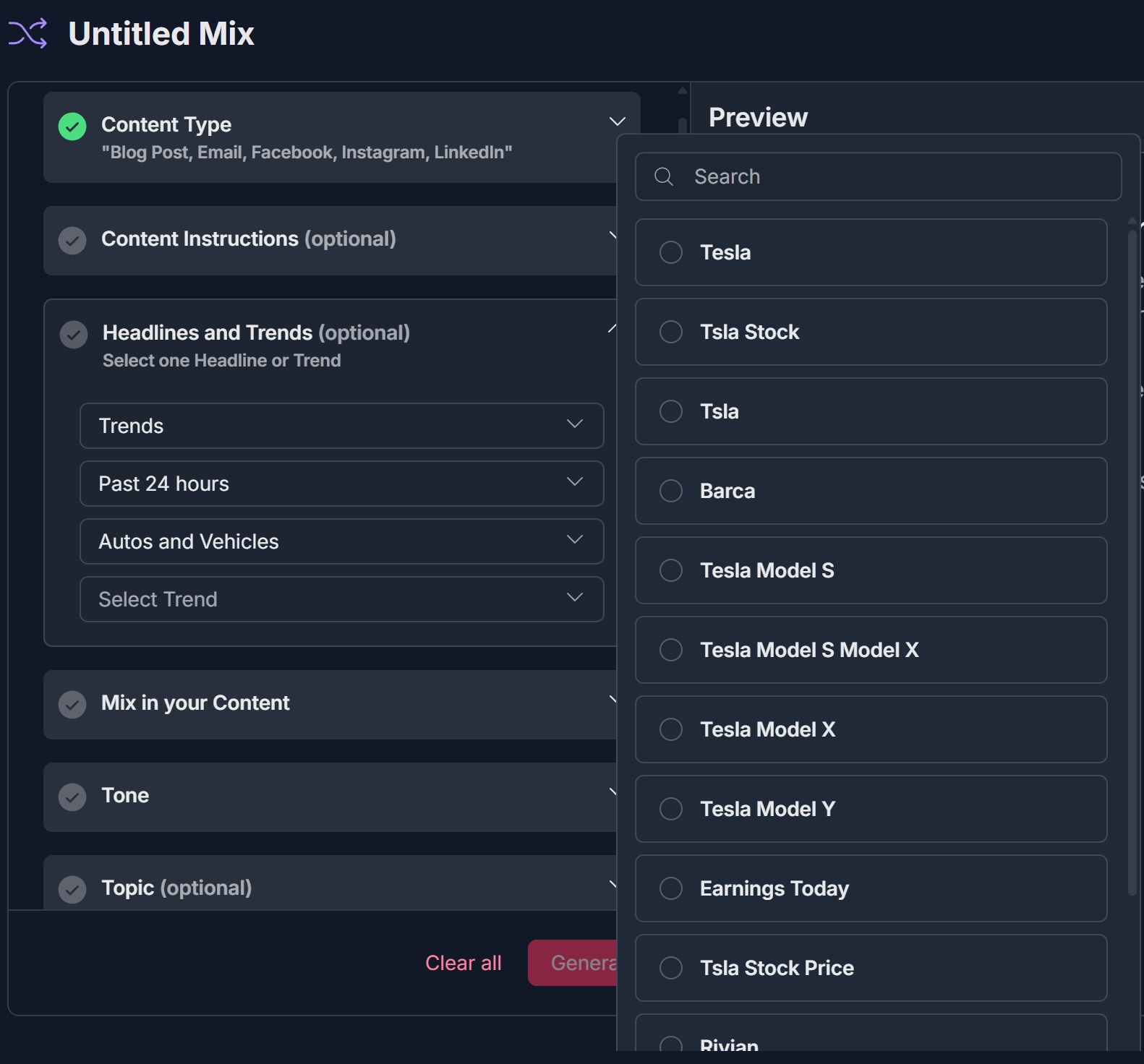The height and width of the screenshot is (1064, 1144).
Task: Open the Autos and Vehicles category dropdown
Action: click(342, 541)
